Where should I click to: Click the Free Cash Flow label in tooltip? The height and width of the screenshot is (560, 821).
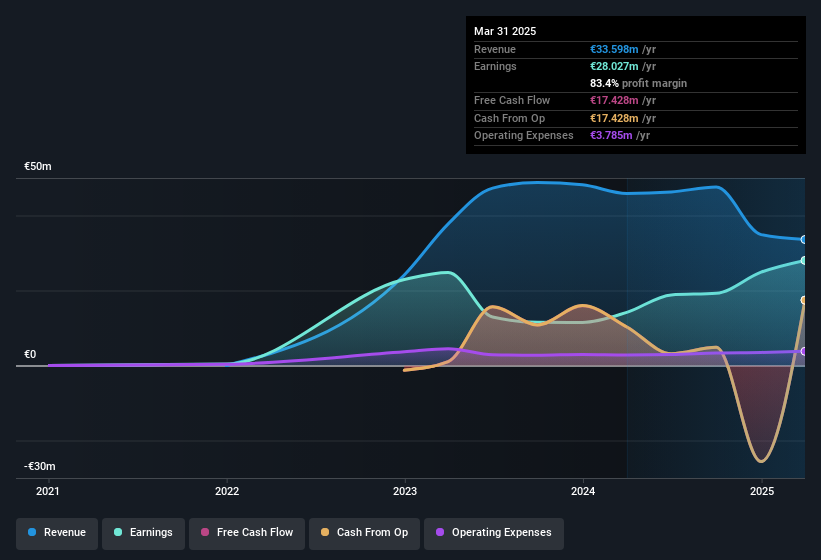click(512, 100)
